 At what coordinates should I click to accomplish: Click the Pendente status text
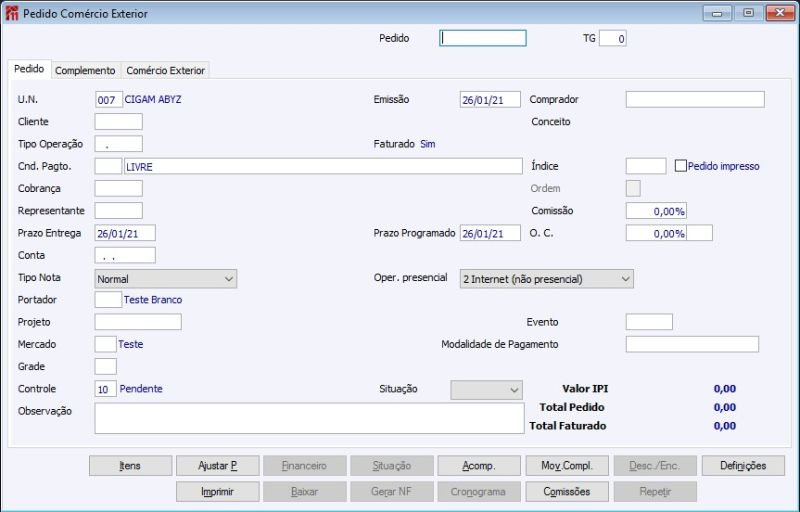click(141, 389)
